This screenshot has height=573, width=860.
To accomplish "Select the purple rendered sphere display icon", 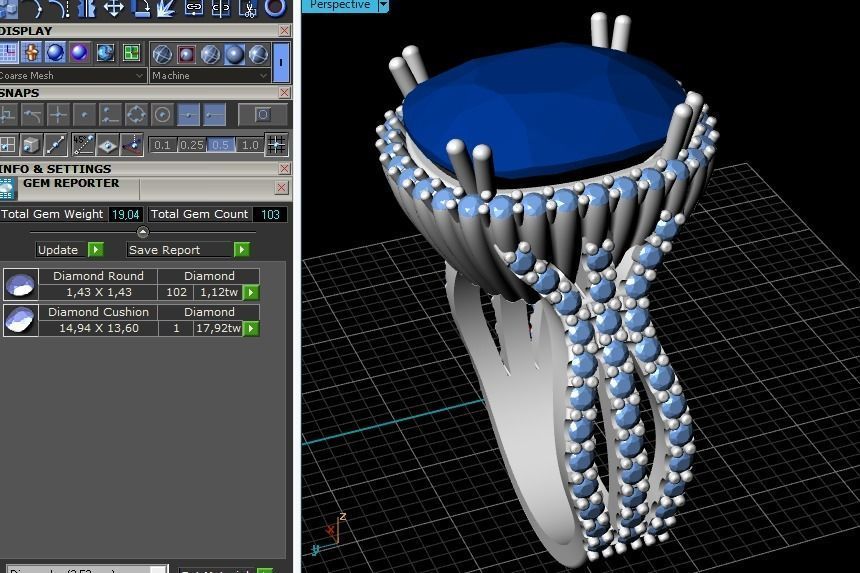I will (x=80, y=53).
